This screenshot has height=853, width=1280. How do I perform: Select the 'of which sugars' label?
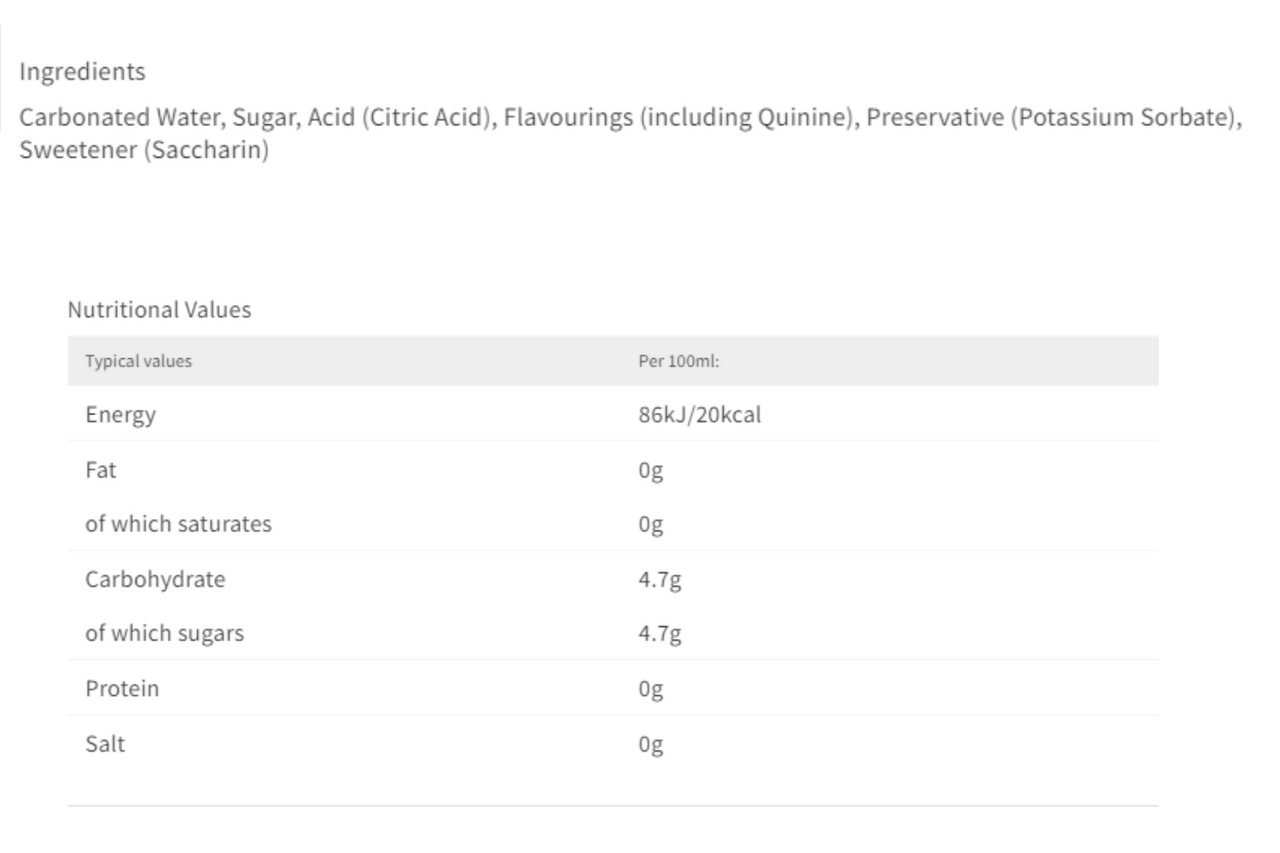[164, 634]
